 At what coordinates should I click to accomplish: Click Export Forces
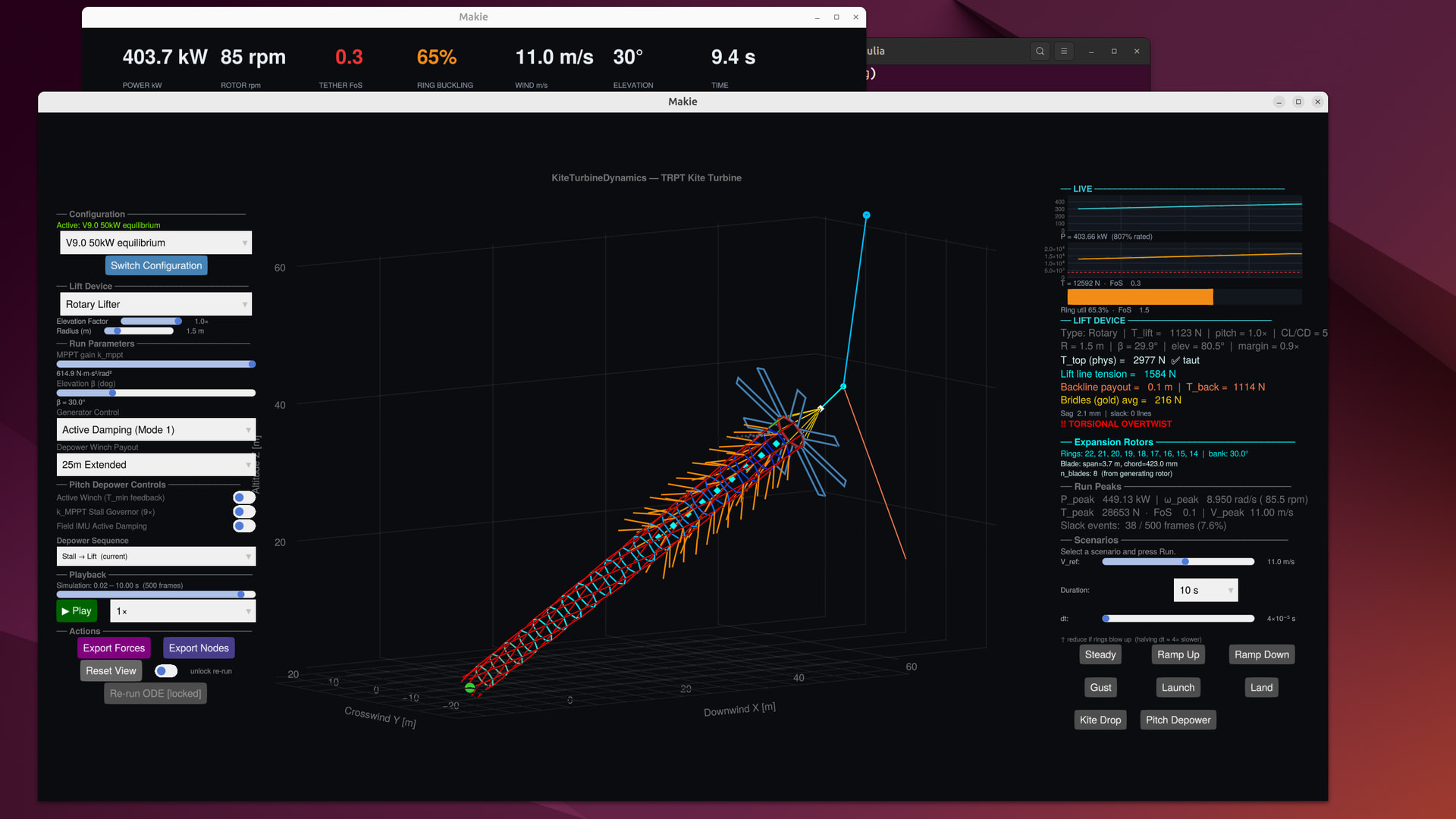(x=114, y=648)
